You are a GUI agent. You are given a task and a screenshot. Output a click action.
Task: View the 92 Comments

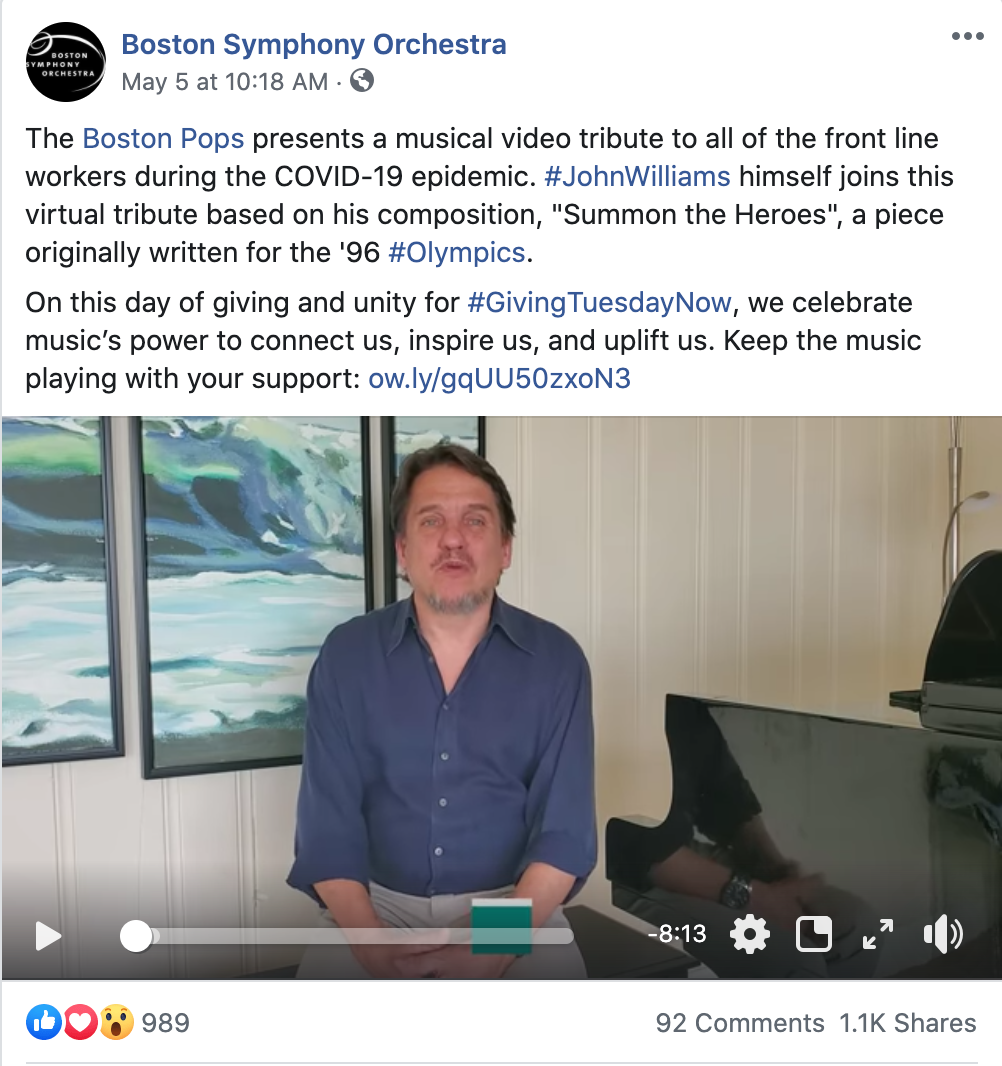(740, 1022)
